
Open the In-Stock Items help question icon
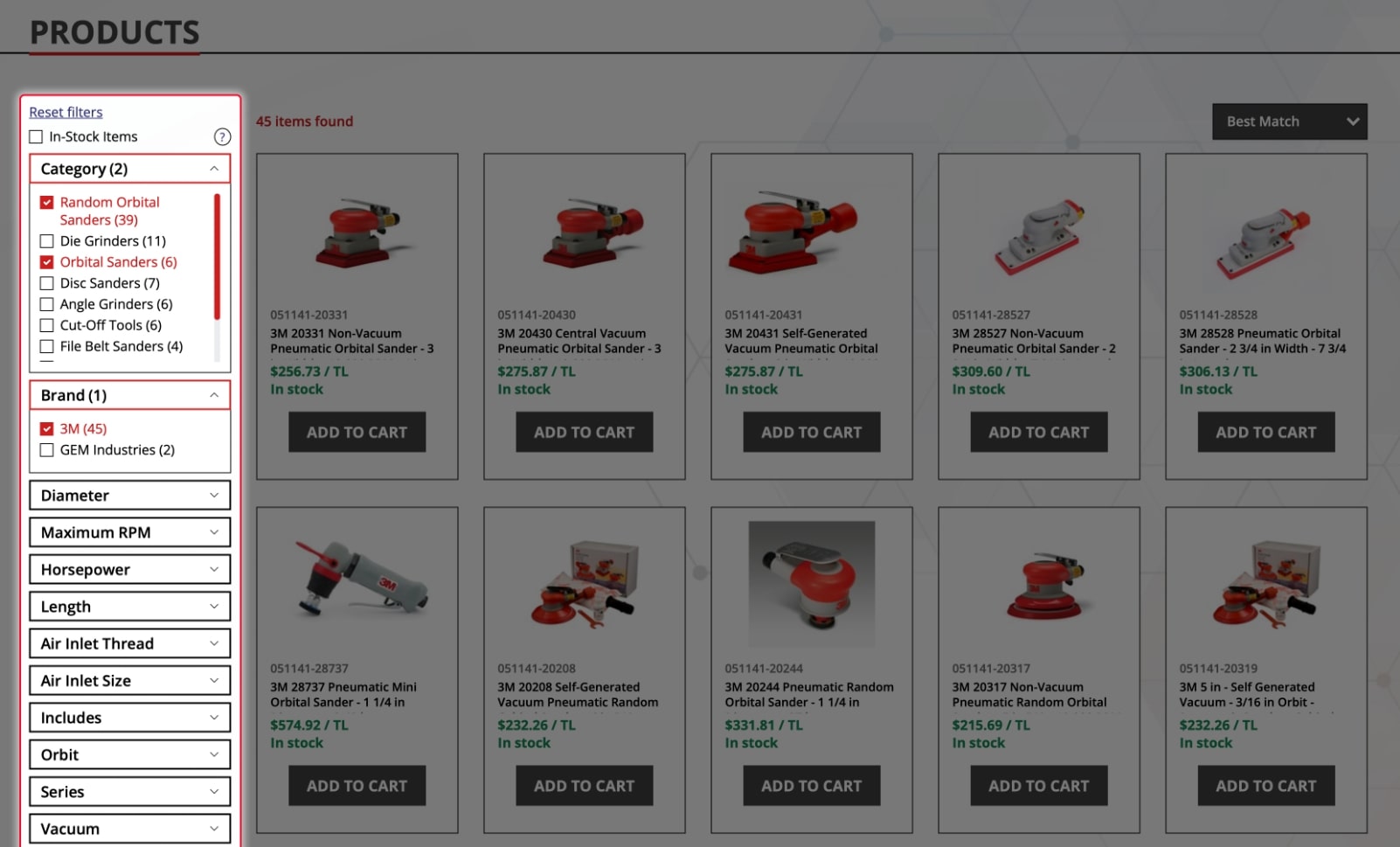(x=222, y=136)
